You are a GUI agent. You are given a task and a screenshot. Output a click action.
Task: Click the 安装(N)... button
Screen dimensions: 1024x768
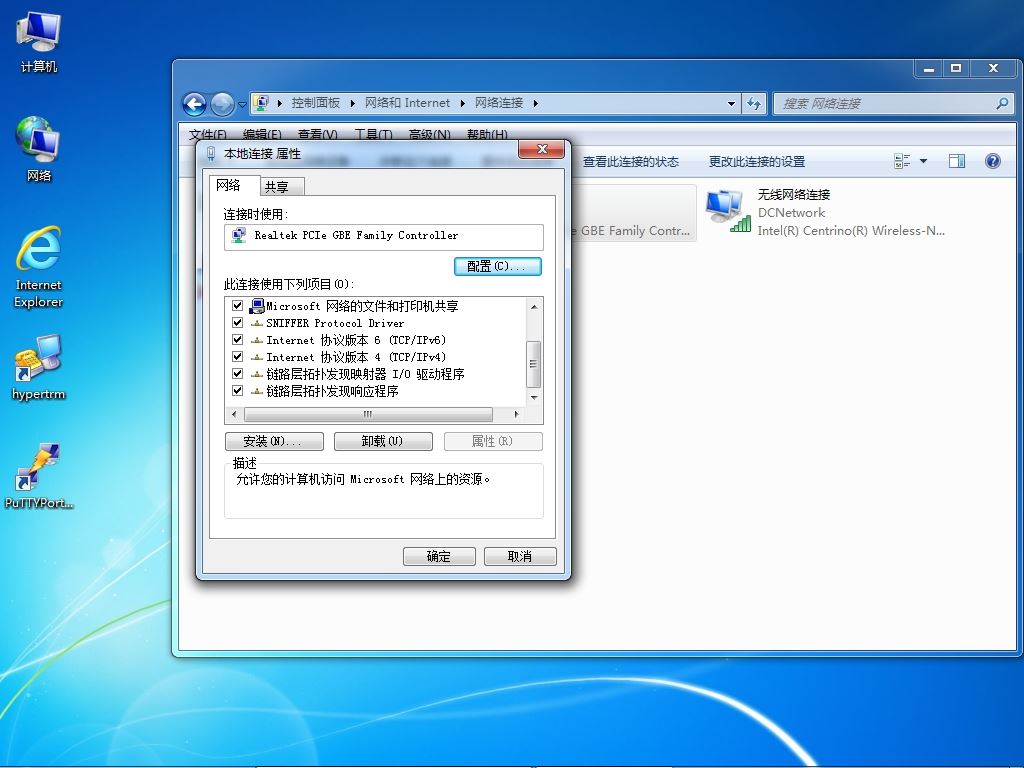pyautogui.click(x=274, y=441)
